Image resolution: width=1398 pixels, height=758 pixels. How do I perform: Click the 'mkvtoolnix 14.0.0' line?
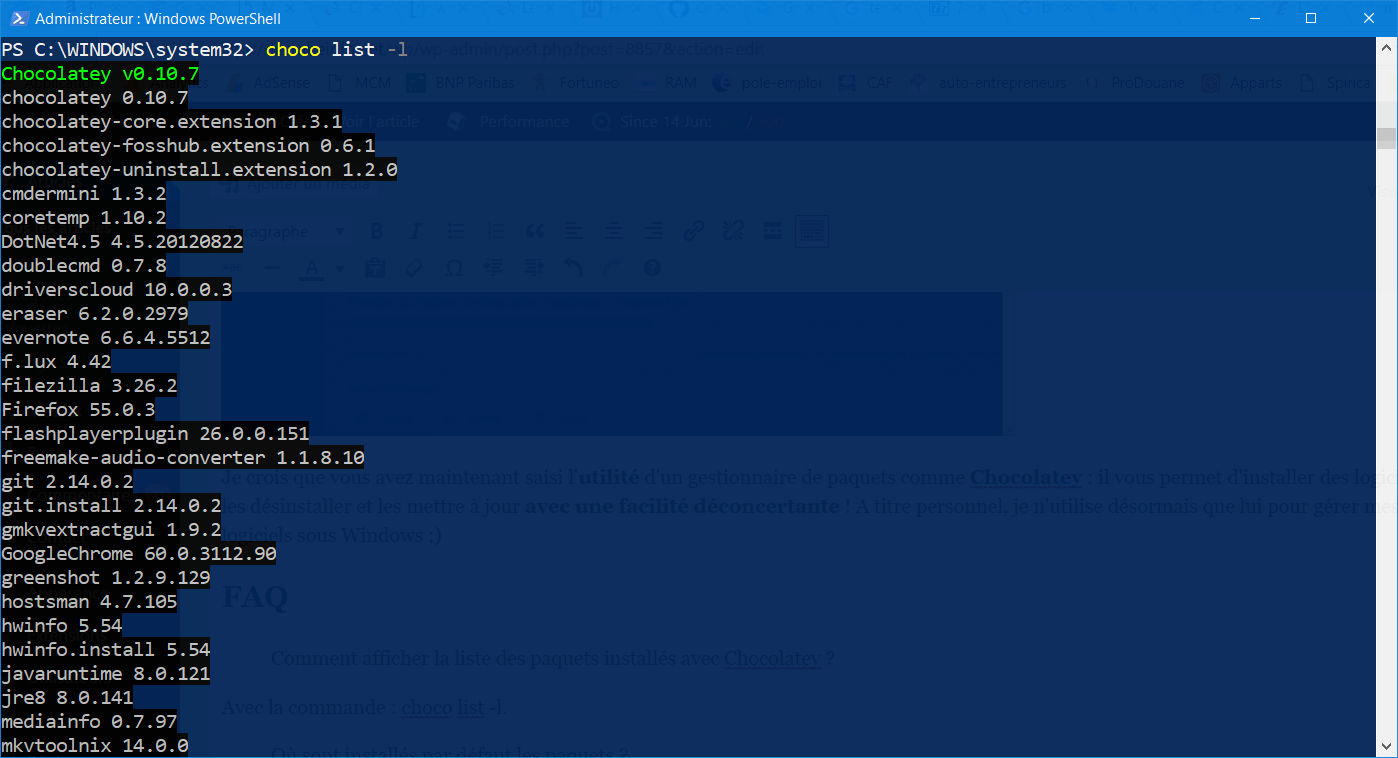tap(94, 746)
